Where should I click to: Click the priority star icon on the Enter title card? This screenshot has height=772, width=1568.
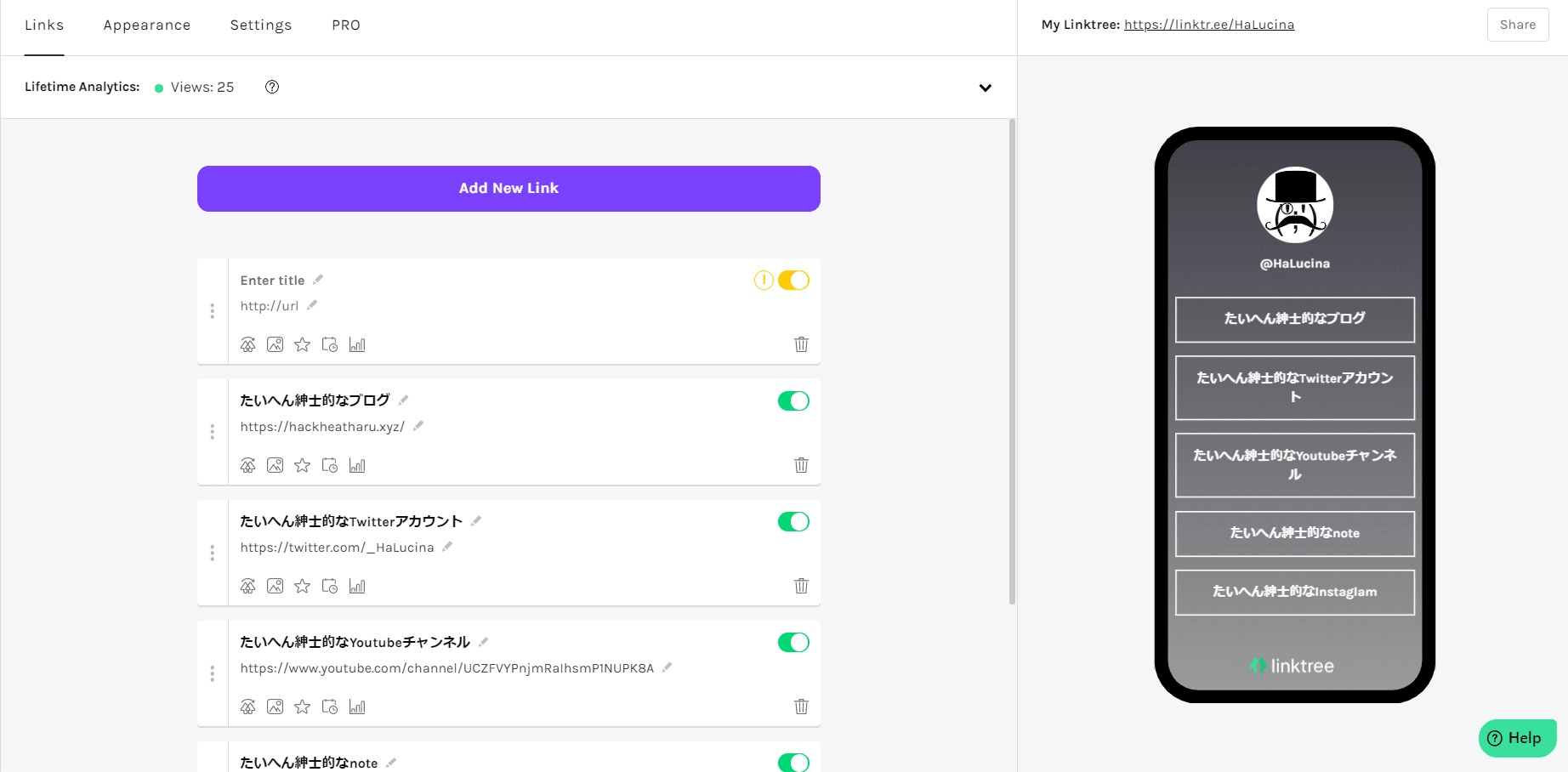tap(302, 344)
